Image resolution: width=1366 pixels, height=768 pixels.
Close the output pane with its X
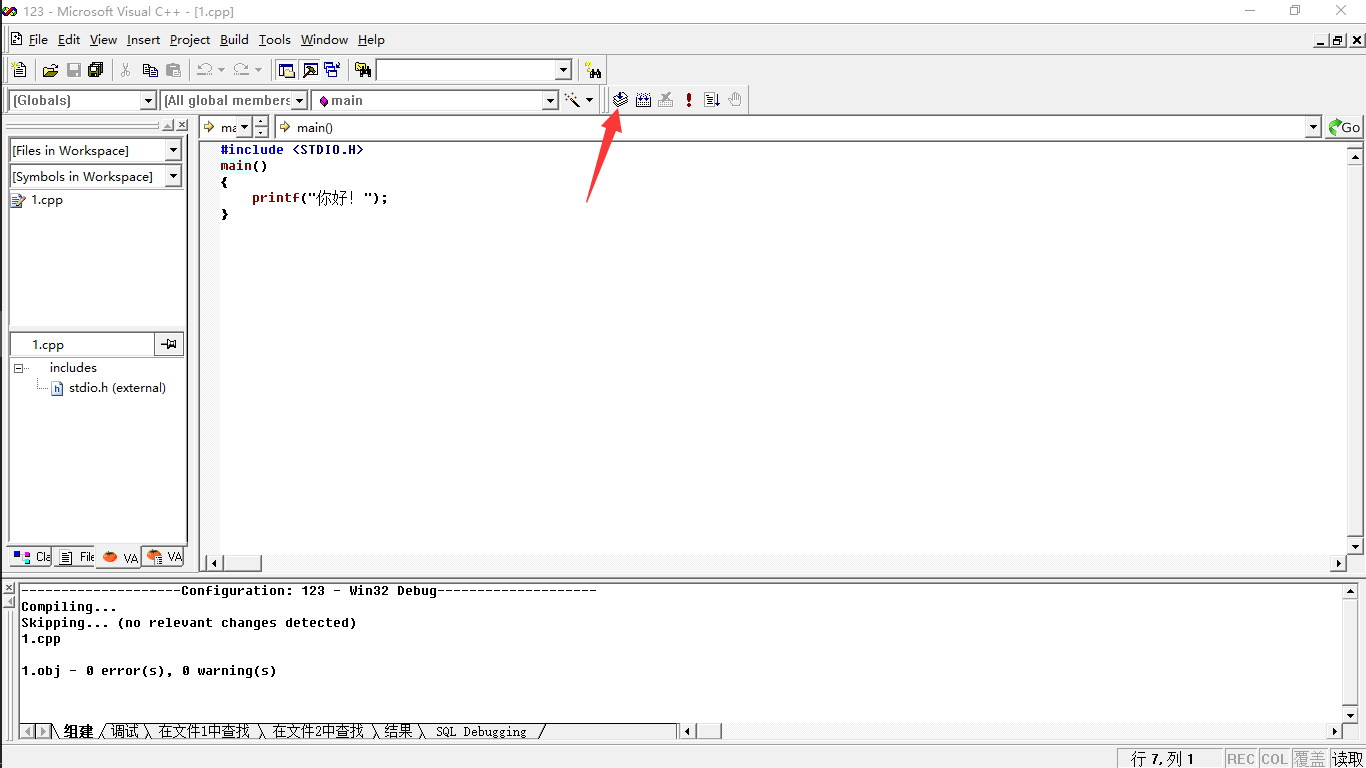coord(9,588)
